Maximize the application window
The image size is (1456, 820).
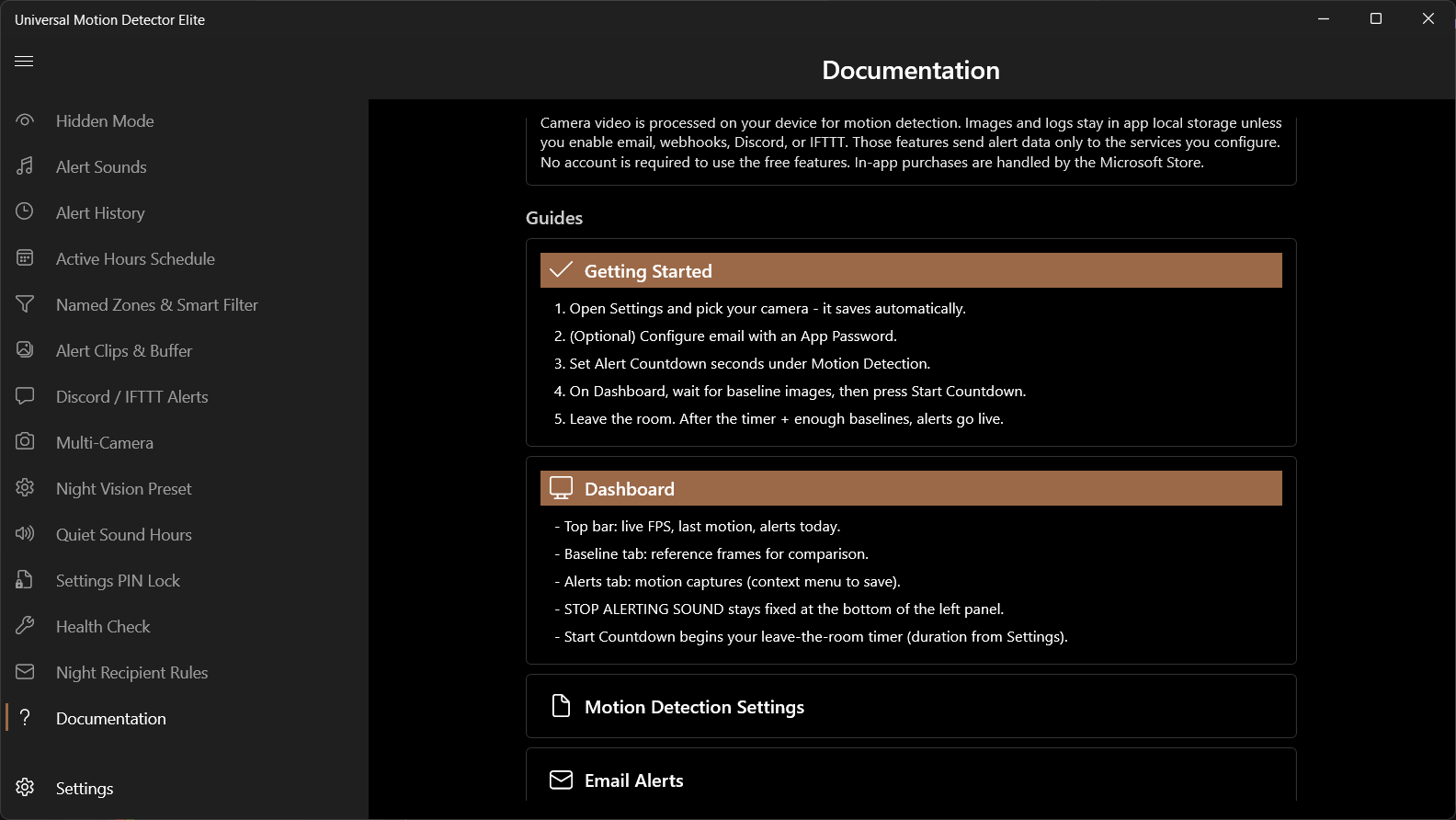point(1376,18)
